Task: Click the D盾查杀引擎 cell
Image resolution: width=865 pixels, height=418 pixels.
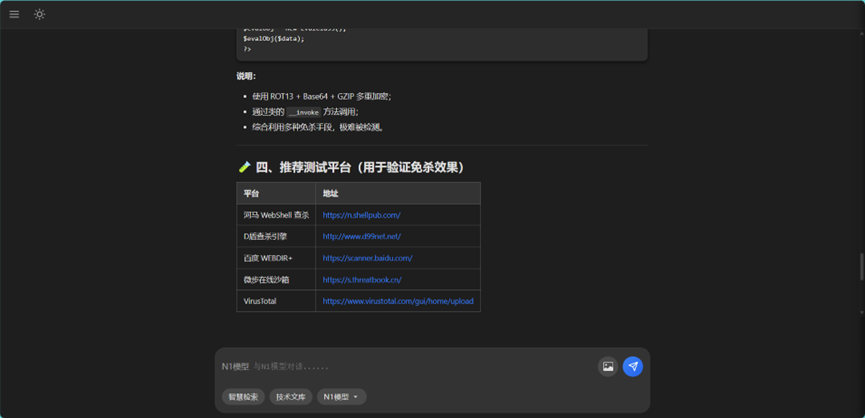Action: tap(276, 237)
